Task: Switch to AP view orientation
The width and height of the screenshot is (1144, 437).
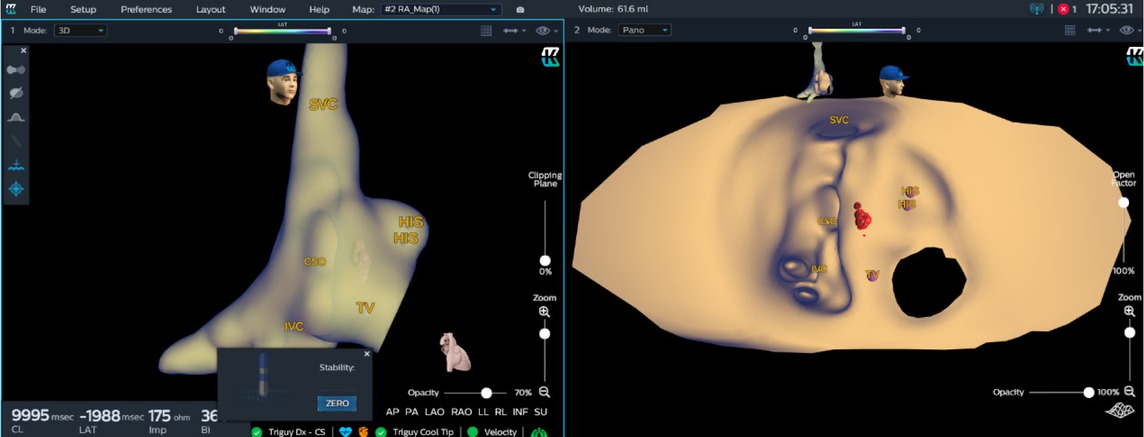Action: pos(393,412)
